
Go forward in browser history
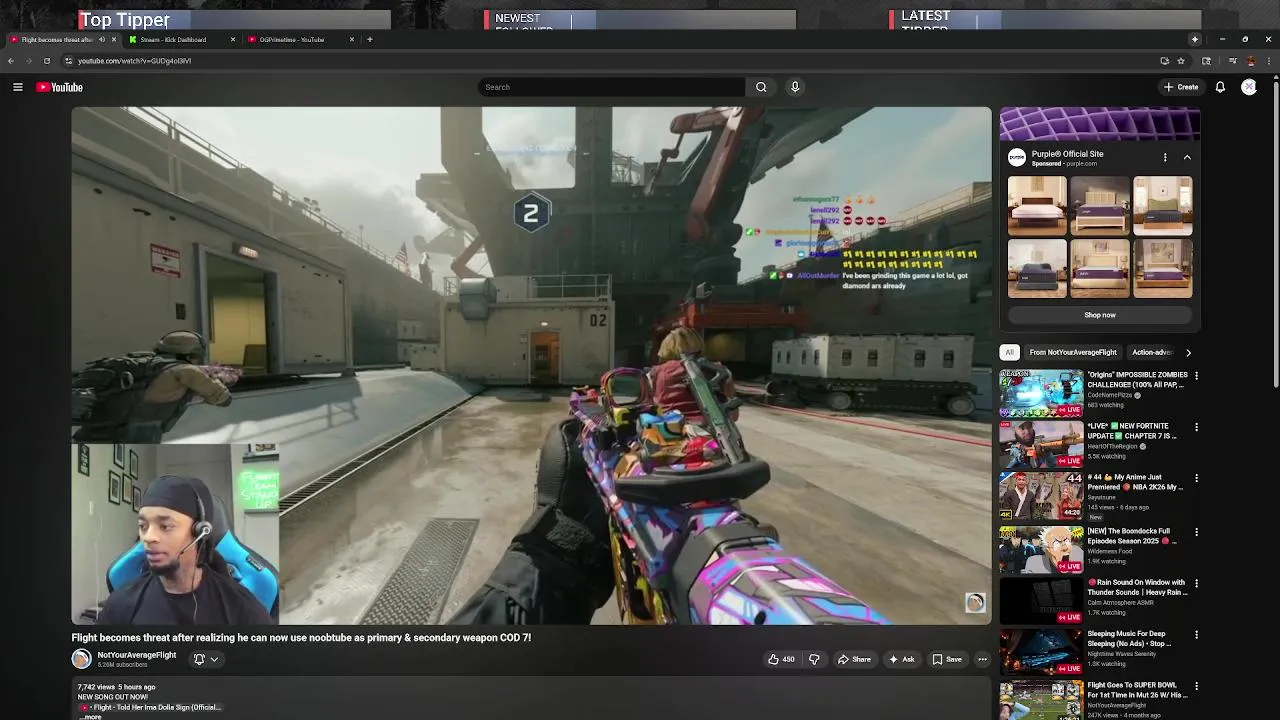coord(28,61)
